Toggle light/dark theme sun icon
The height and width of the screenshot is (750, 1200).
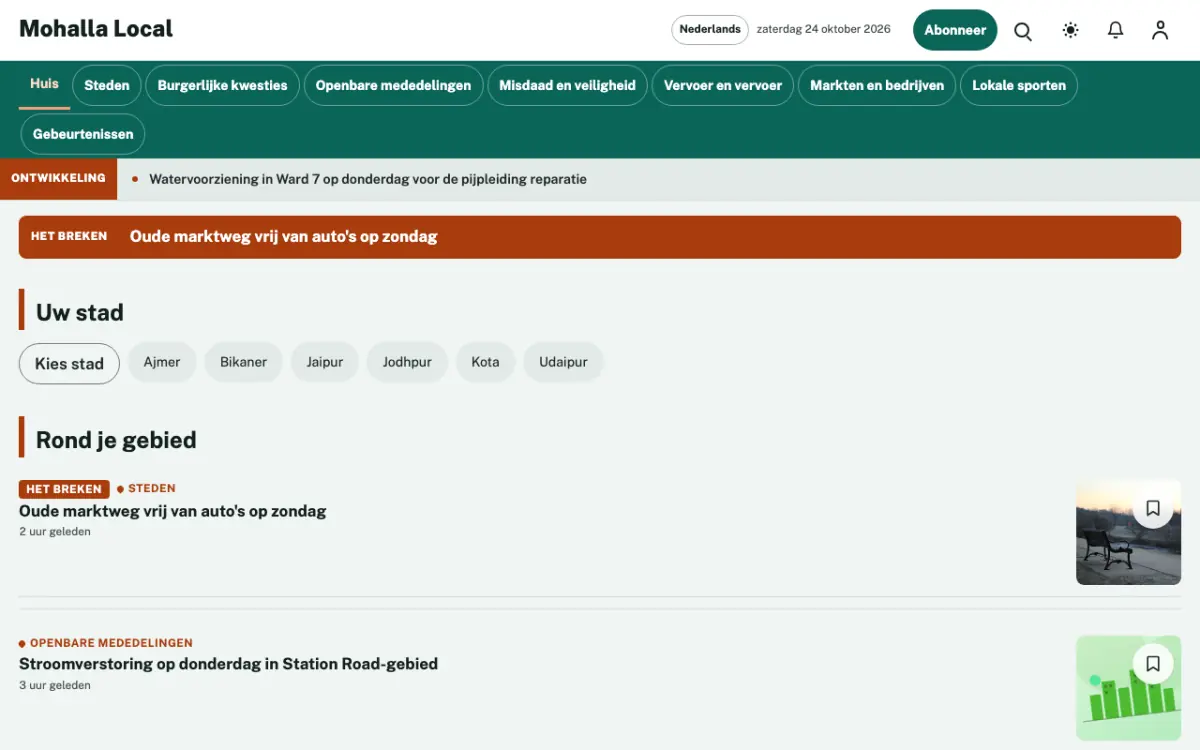(1071, 31)
